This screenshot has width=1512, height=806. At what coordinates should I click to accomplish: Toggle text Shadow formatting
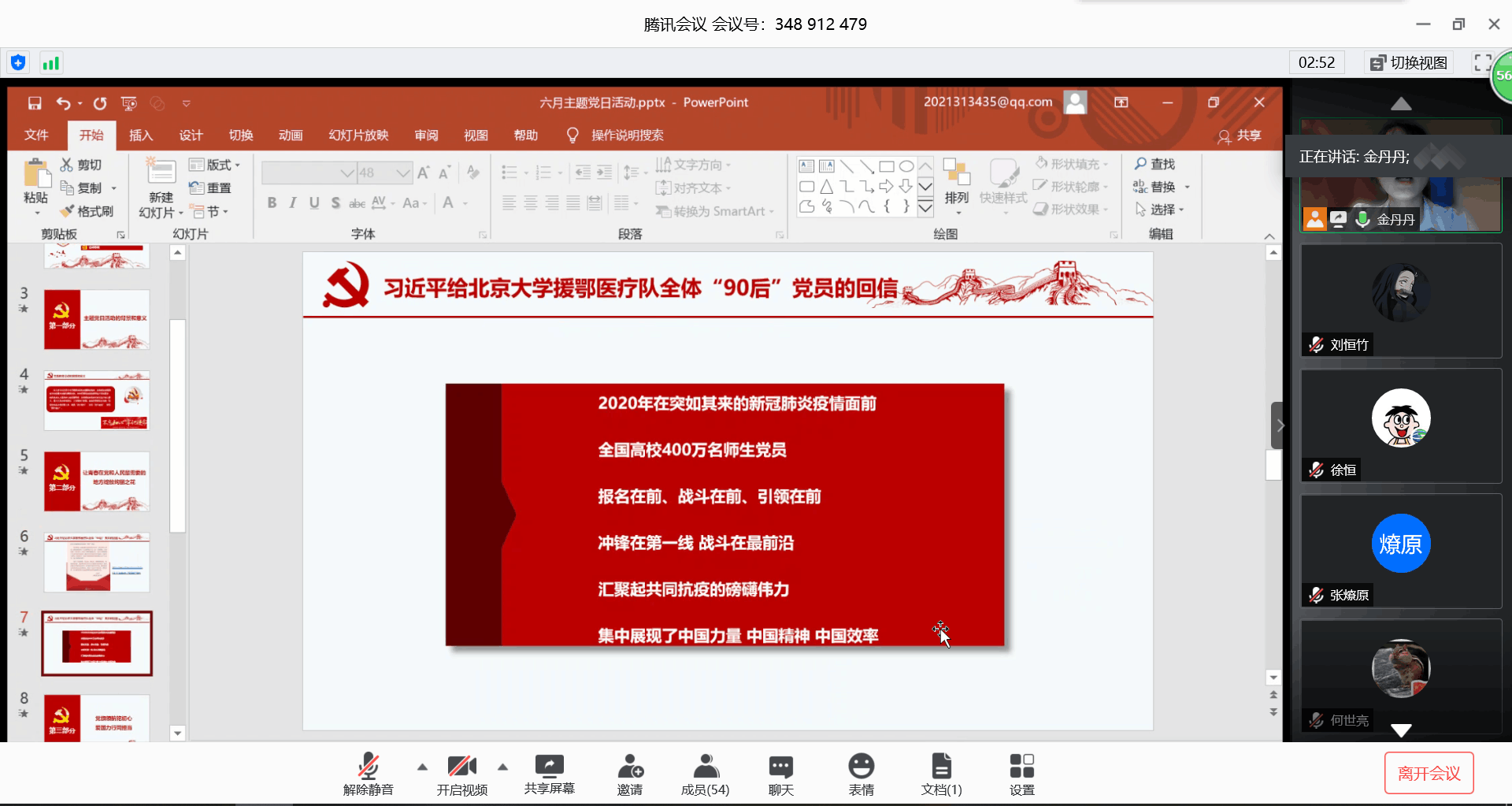[x=335, y=203]
